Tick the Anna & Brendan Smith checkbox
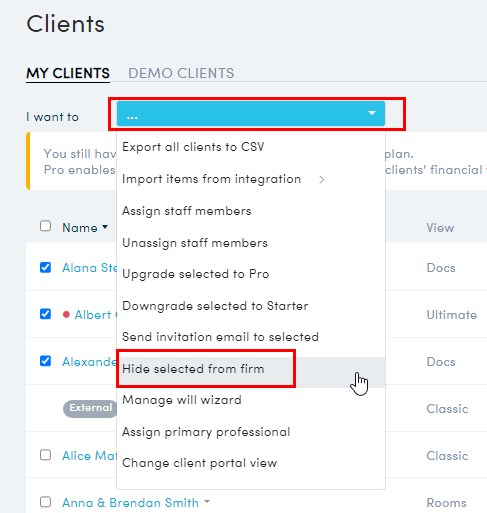Viewport: 487px width, 513px height. [x=45, y=502]
